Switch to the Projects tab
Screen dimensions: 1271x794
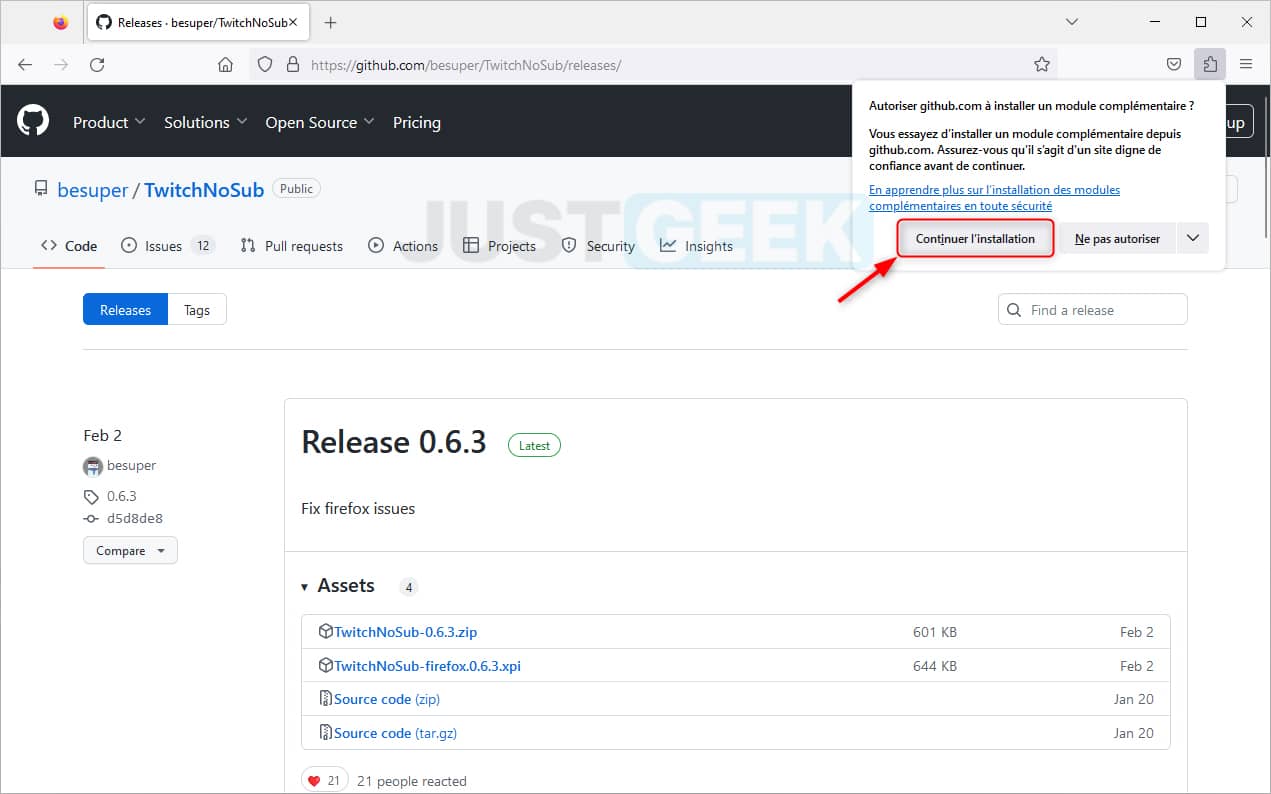[x=499, y=246]
